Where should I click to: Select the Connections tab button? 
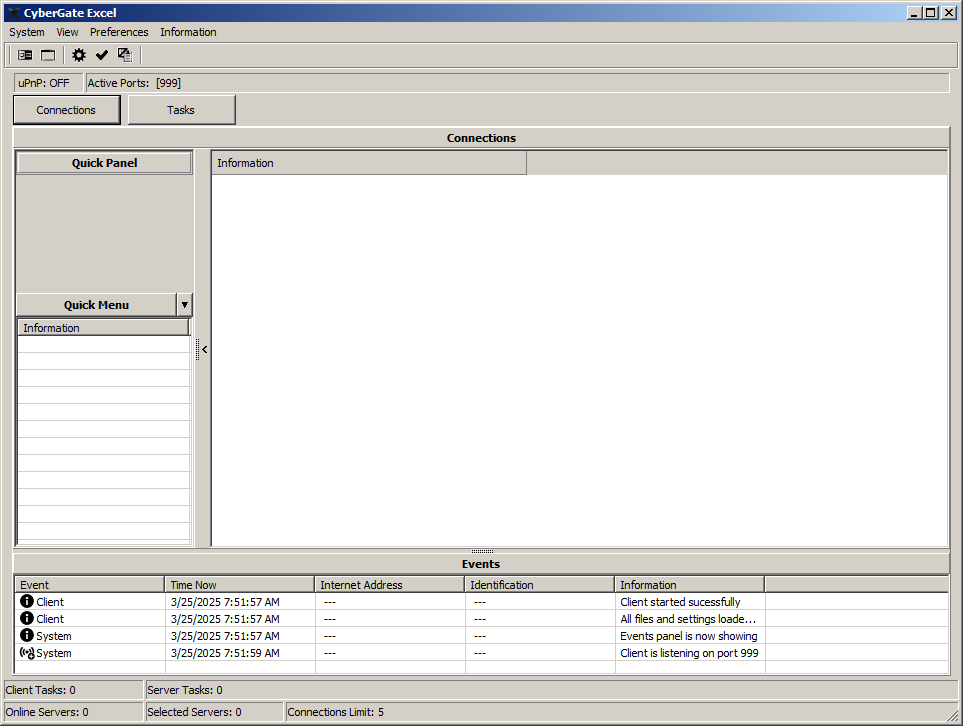point(66,110)
